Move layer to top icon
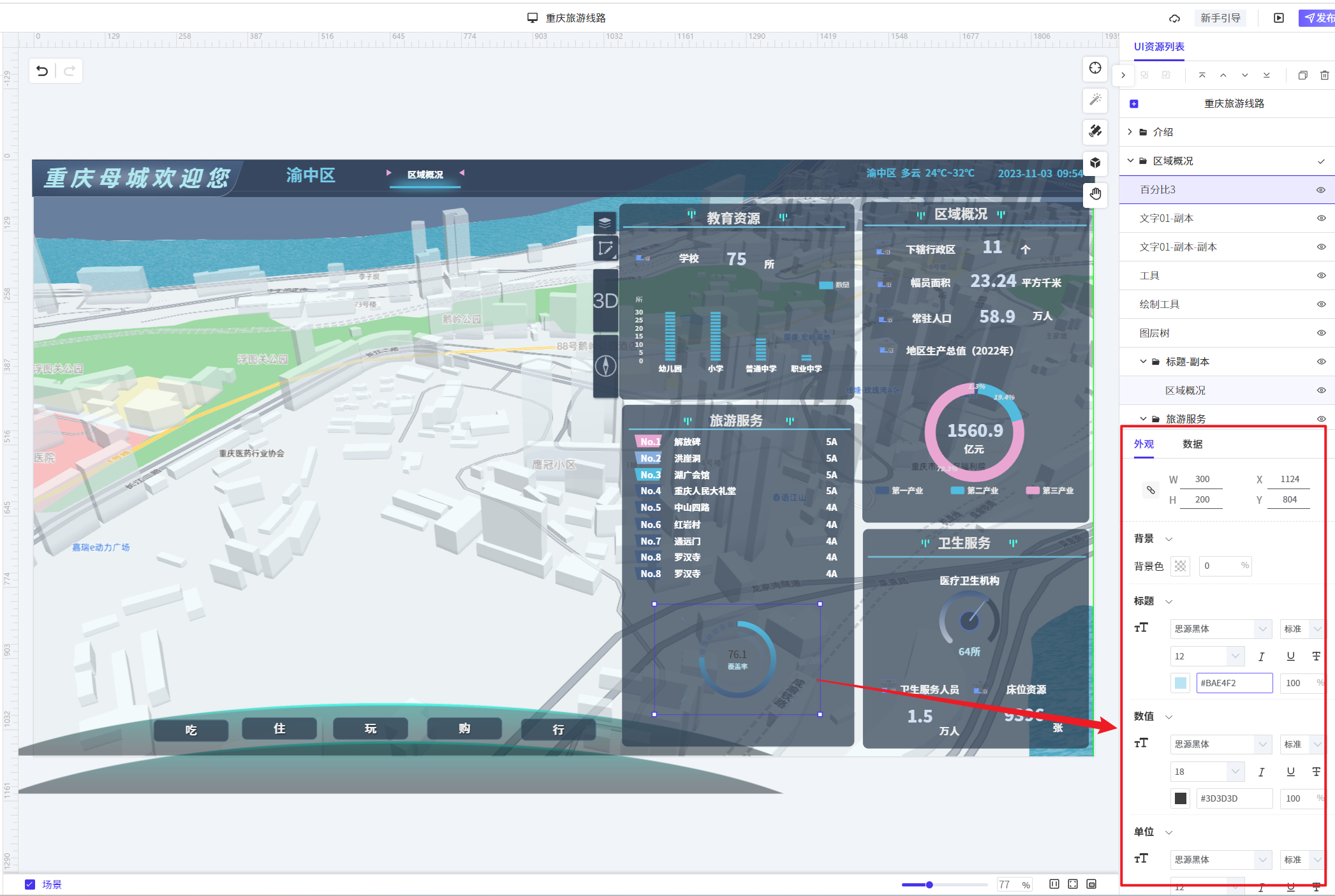This screenshot has width=1335, height=896. pos(1202,75)
